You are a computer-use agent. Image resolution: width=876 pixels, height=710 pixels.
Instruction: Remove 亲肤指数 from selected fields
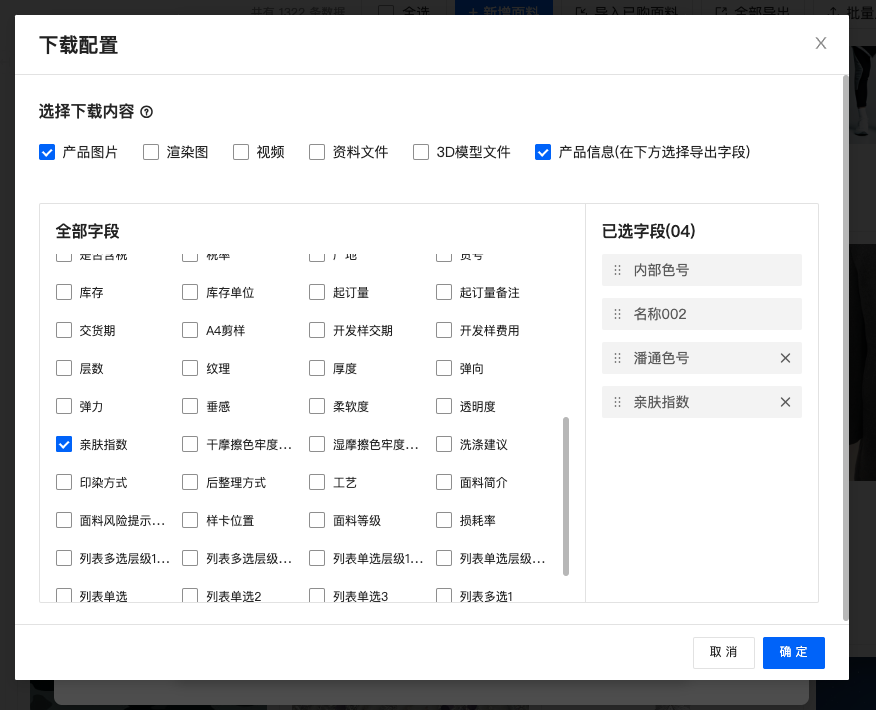point(785,402)
